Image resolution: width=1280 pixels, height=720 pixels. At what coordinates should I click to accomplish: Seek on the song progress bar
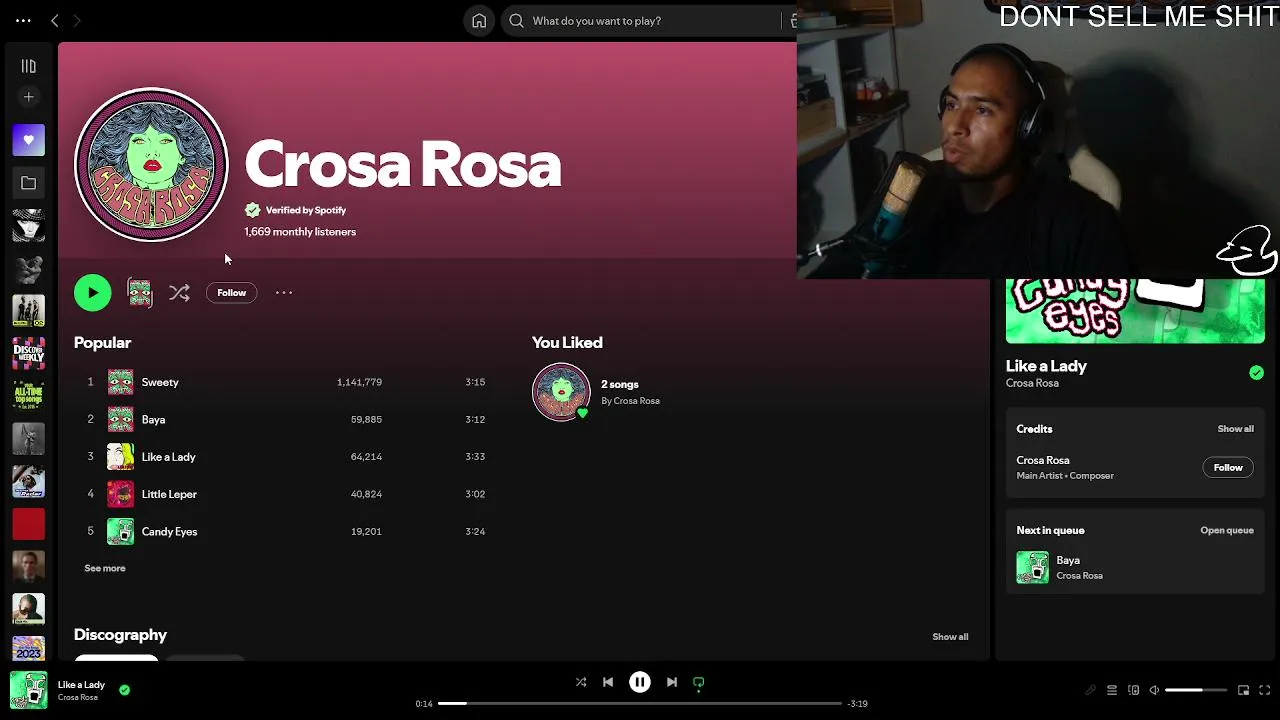[640, 703]
